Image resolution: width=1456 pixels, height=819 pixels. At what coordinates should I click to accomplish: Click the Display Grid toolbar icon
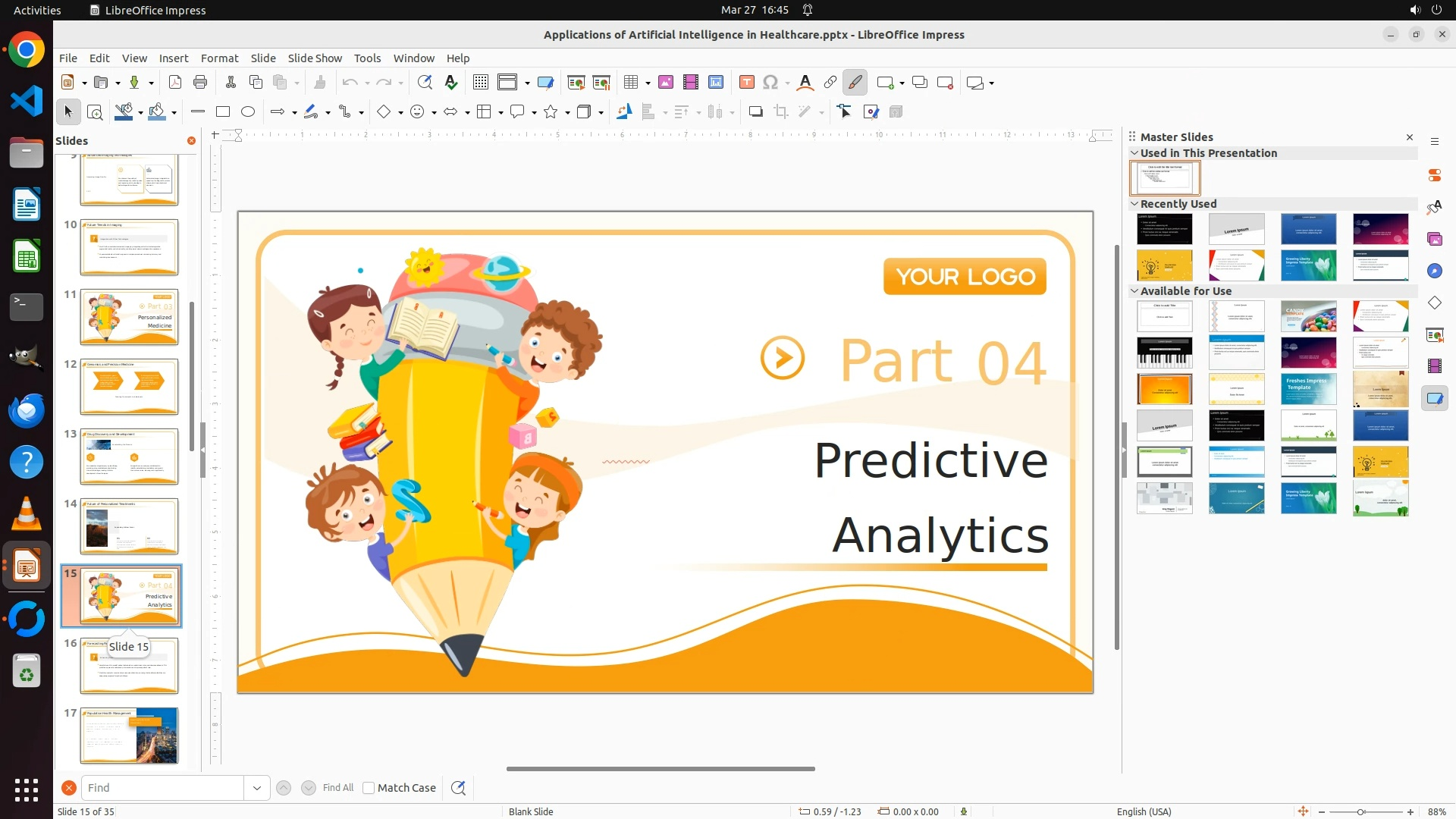pos(480,83)
